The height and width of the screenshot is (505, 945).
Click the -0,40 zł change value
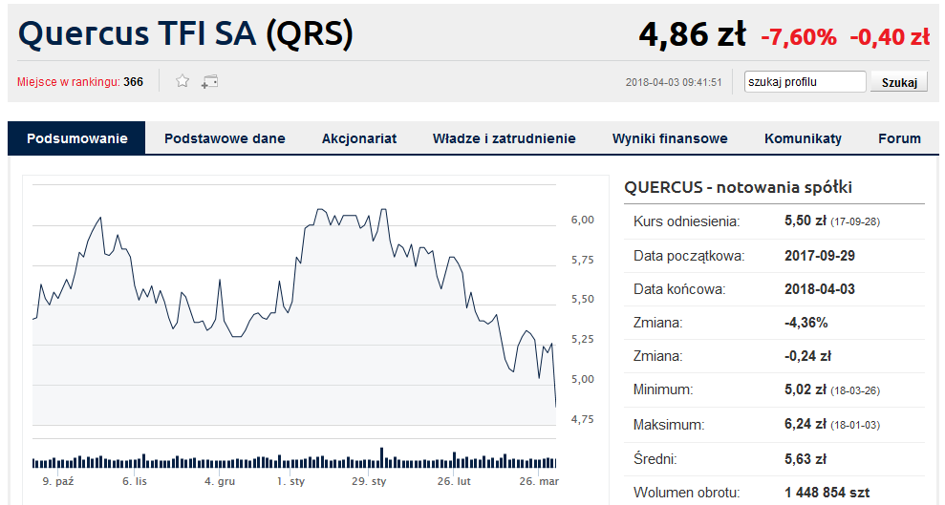click(x=890, y=37)
